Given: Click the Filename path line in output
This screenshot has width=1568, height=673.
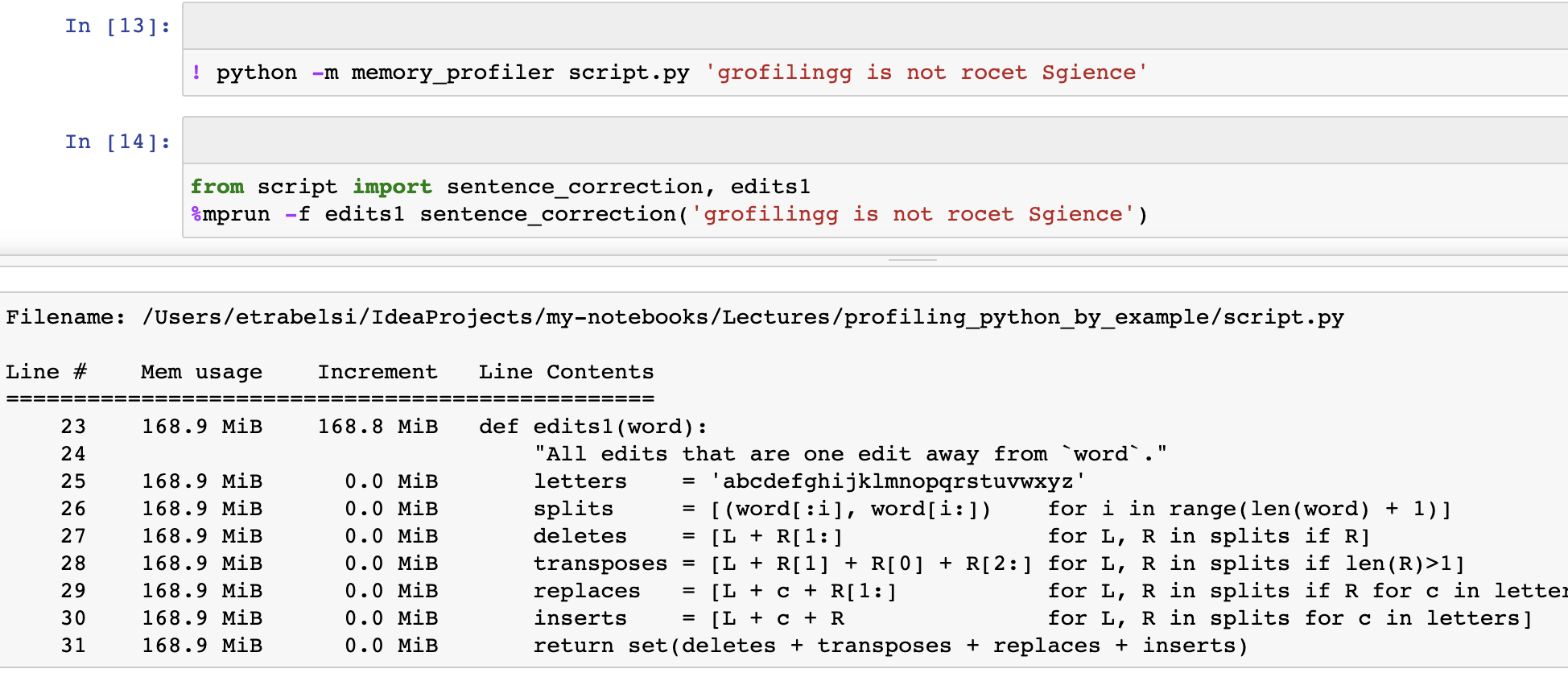Looking at the screenshot, I should click(x=675, y=317).
